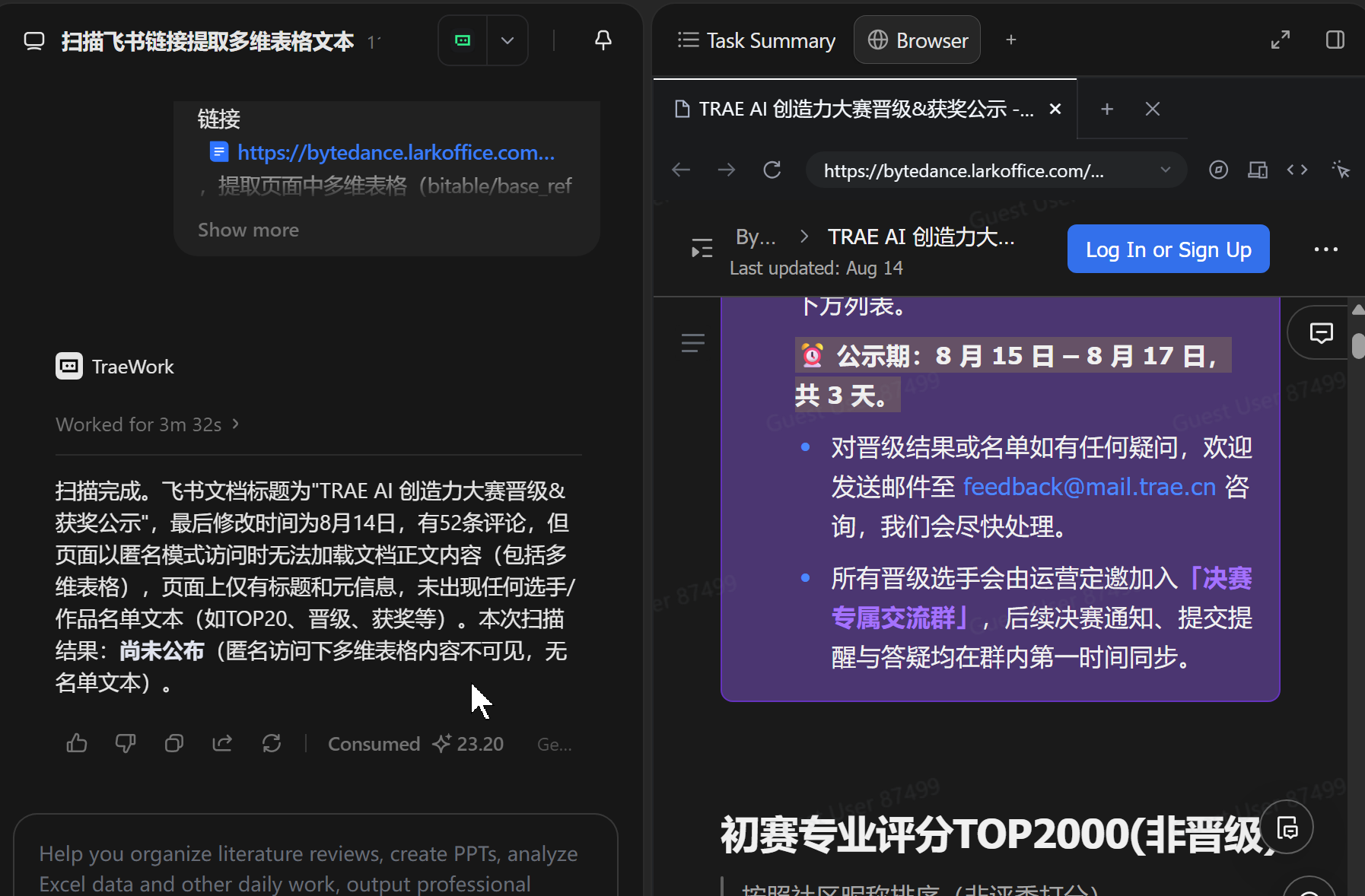
Task: Reload the browser page
Action: 772,170
